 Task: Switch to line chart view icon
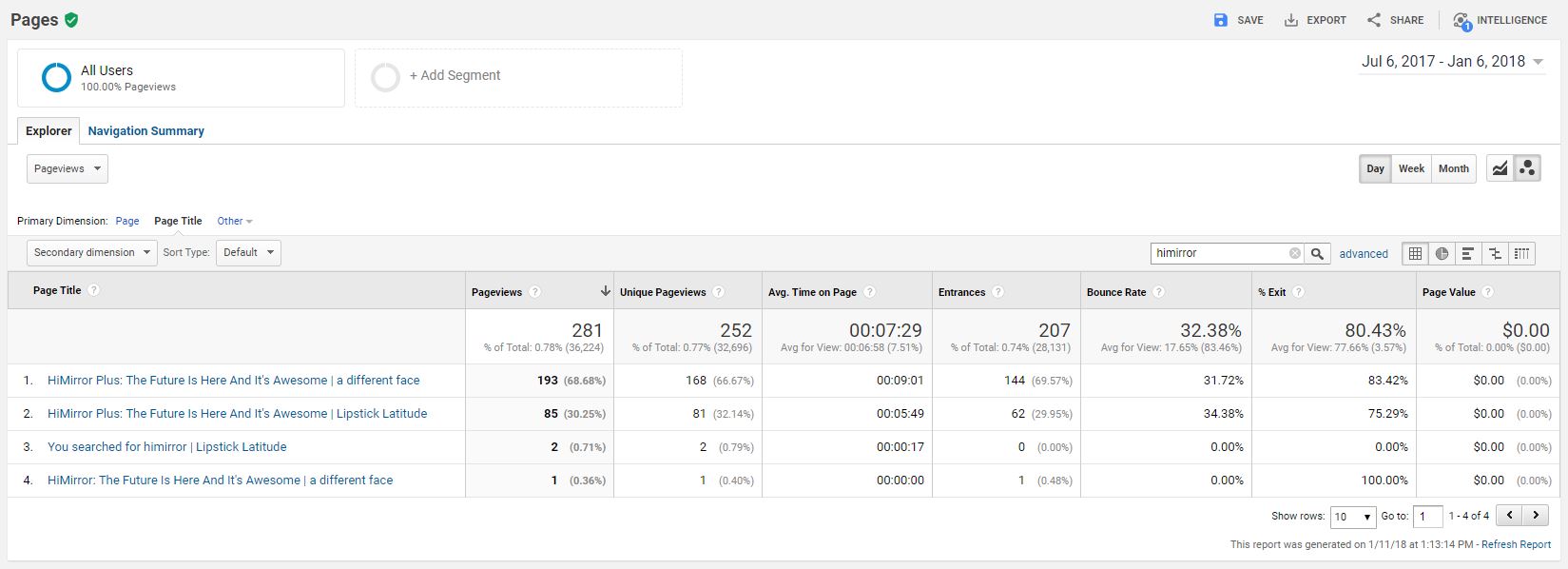tap(1500, 168)
